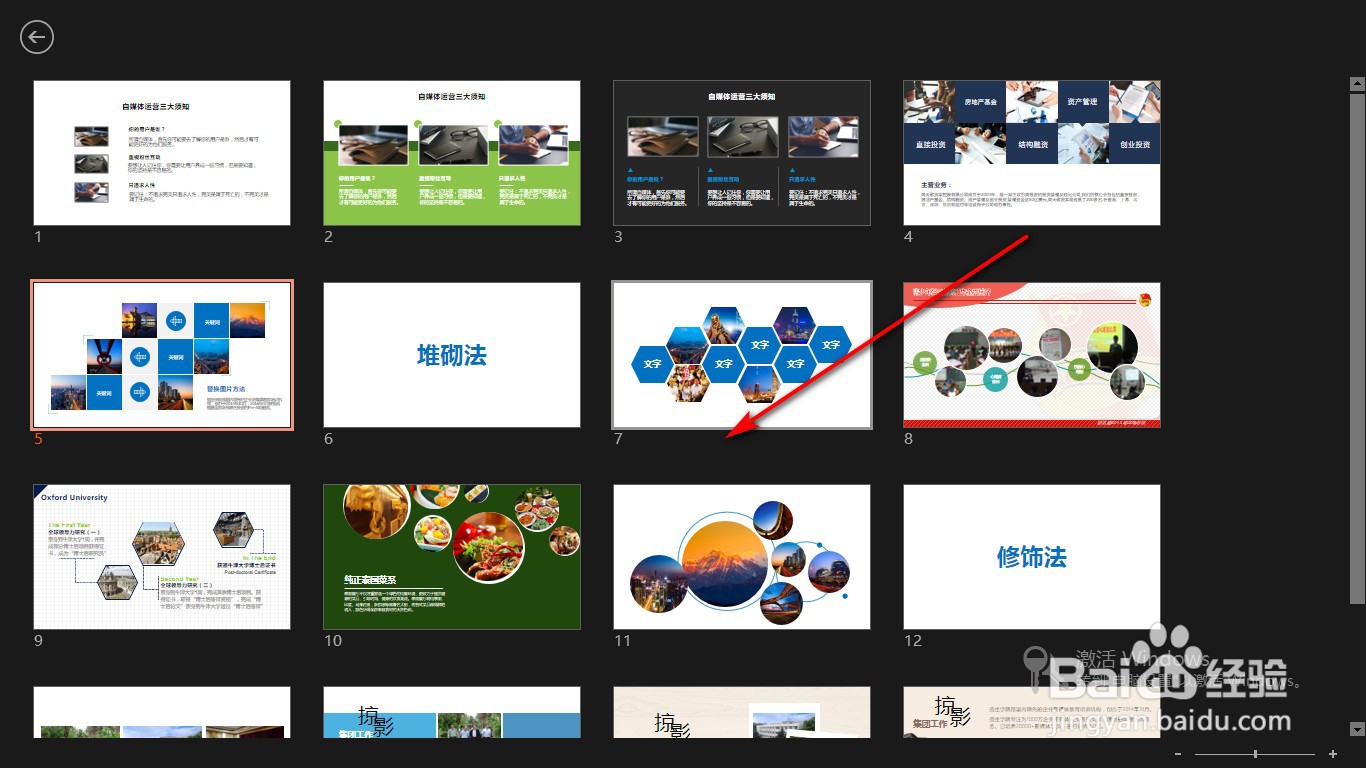Click the scrollbar down arrow
Screen dimensions: 1366x768
[1357, 730]
